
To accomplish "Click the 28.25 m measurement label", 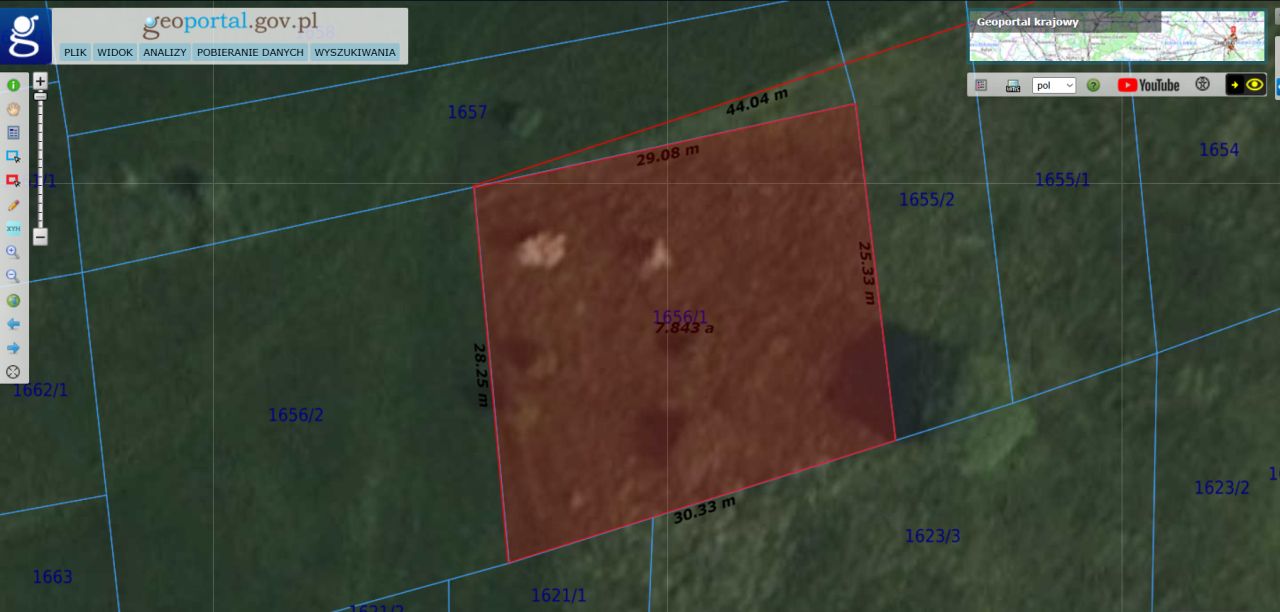I will click(481, 374).
